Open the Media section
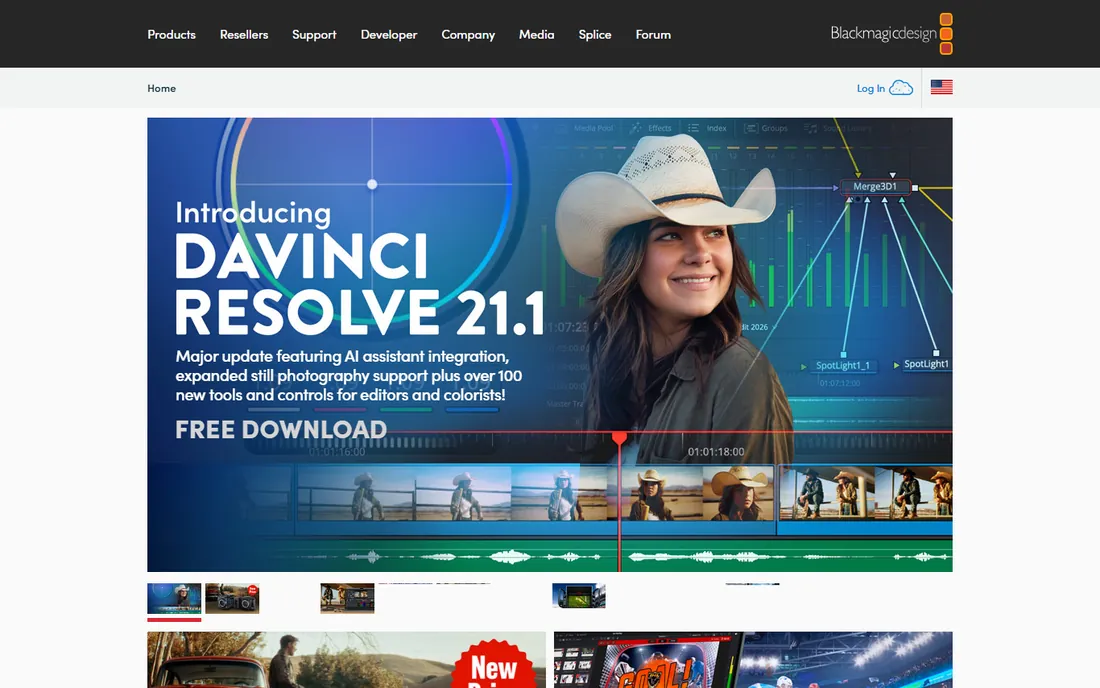Screen dimensions: 1100x688 [536, 34]
